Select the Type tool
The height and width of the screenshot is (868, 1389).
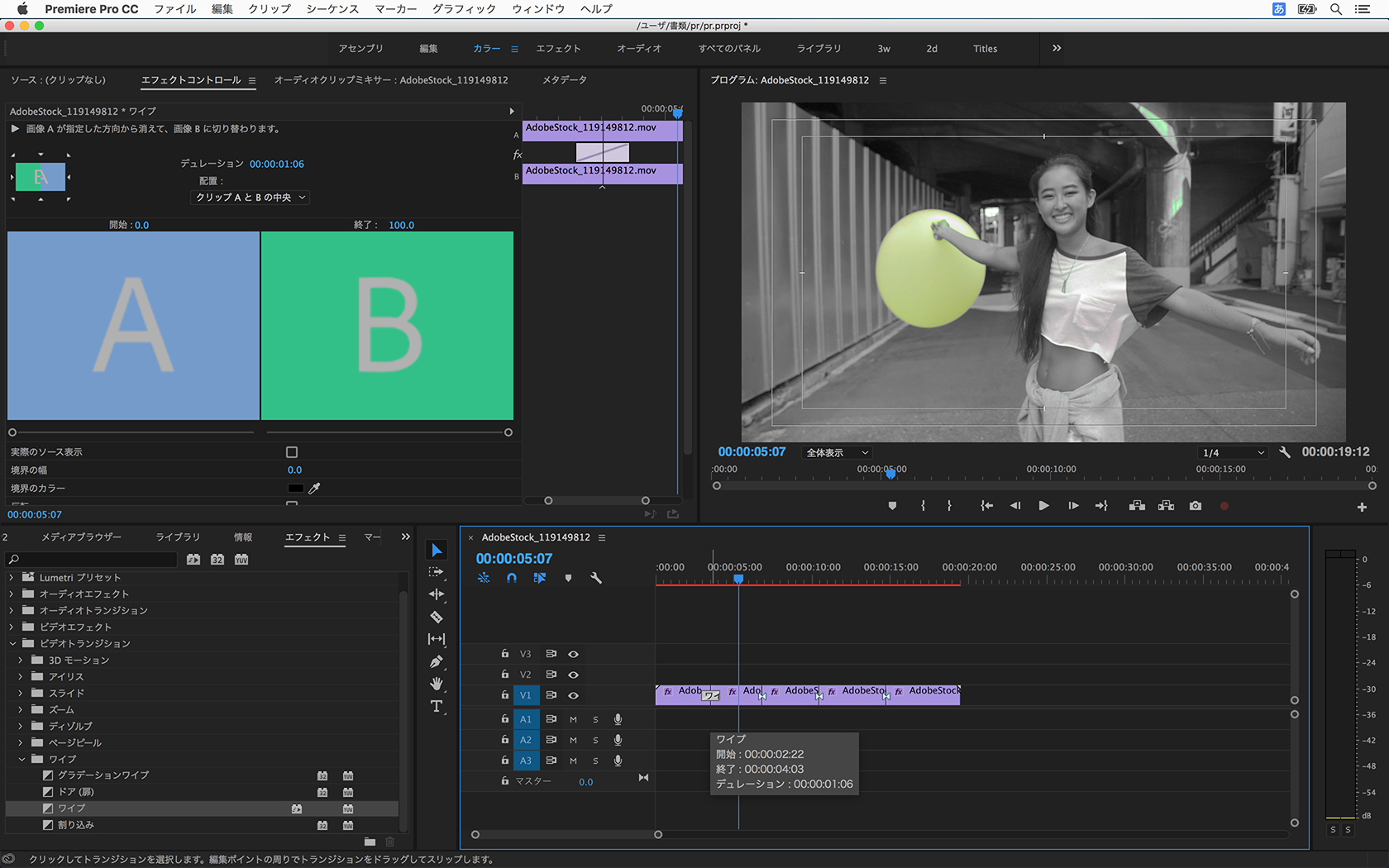coord(437,706)
